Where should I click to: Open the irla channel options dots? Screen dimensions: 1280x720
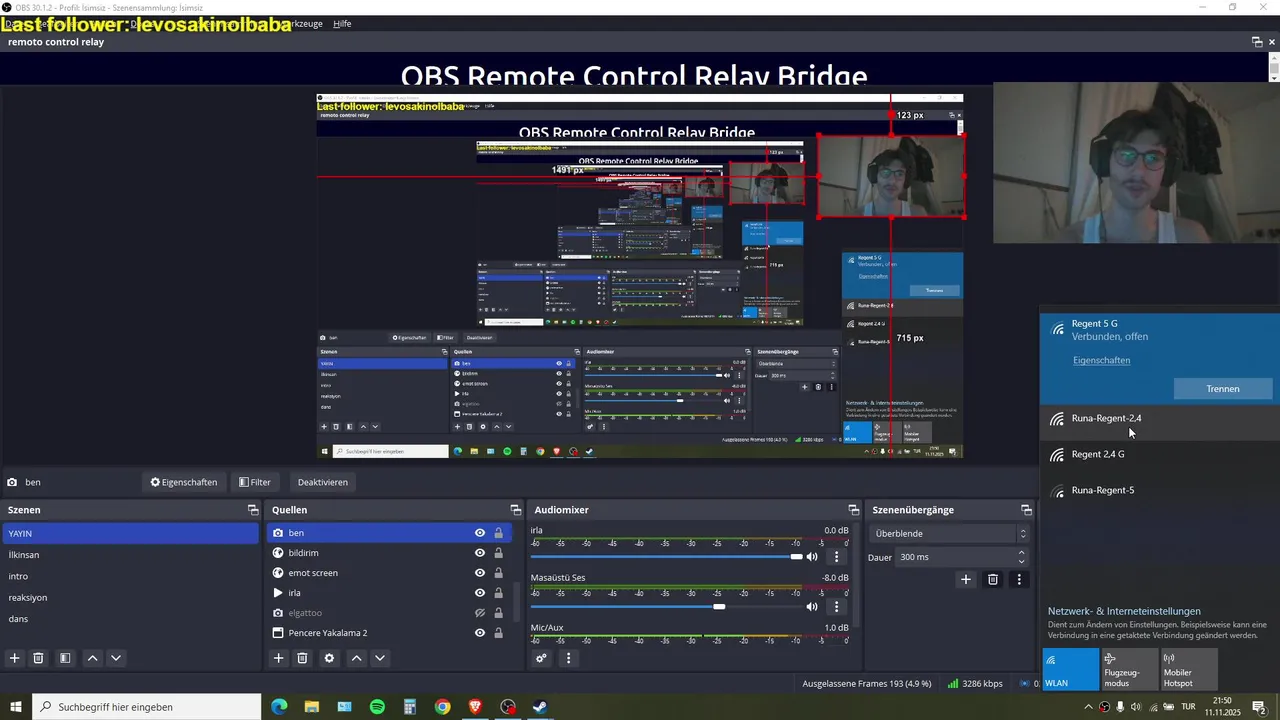coord(837,557)
